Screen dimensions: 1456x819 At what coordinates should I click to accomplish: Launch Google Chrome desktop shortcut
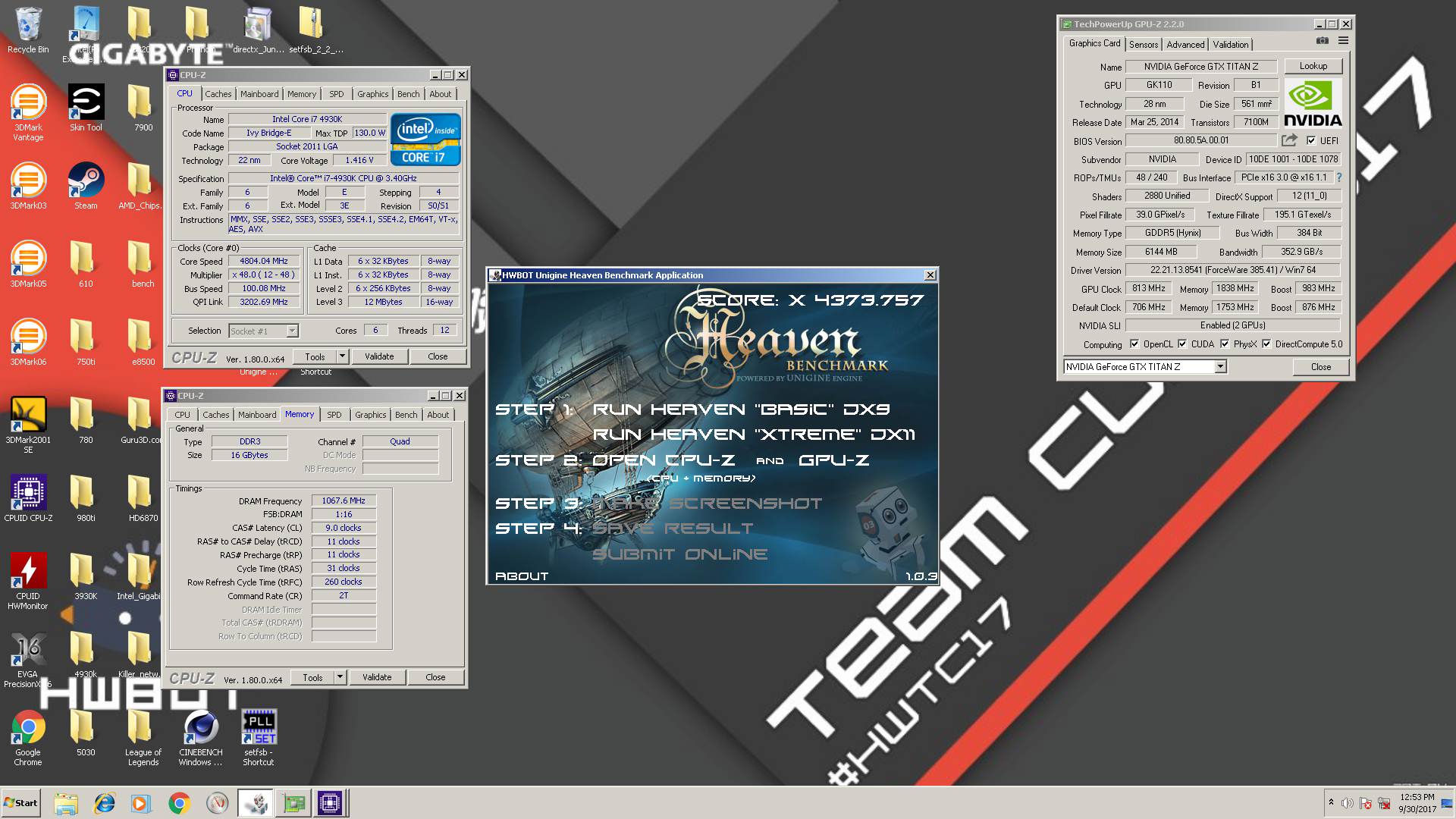(x=28, y=736)
